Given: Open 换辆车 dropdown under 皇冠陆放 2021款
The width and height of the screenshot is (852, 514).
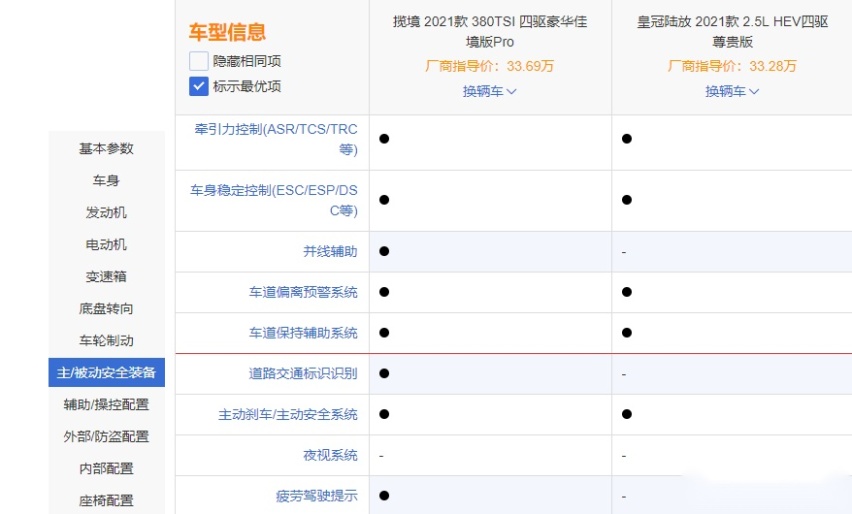Looking at the screenshot, I should point(732,91).
